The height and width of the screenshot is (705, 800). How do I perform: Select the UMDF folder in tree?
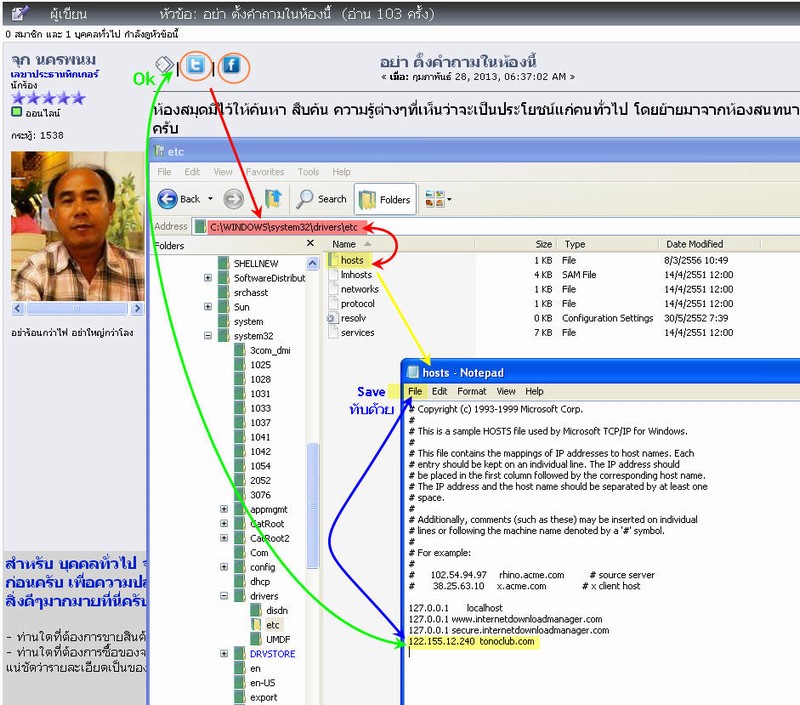pyautogui.click(x=271, y=639)
